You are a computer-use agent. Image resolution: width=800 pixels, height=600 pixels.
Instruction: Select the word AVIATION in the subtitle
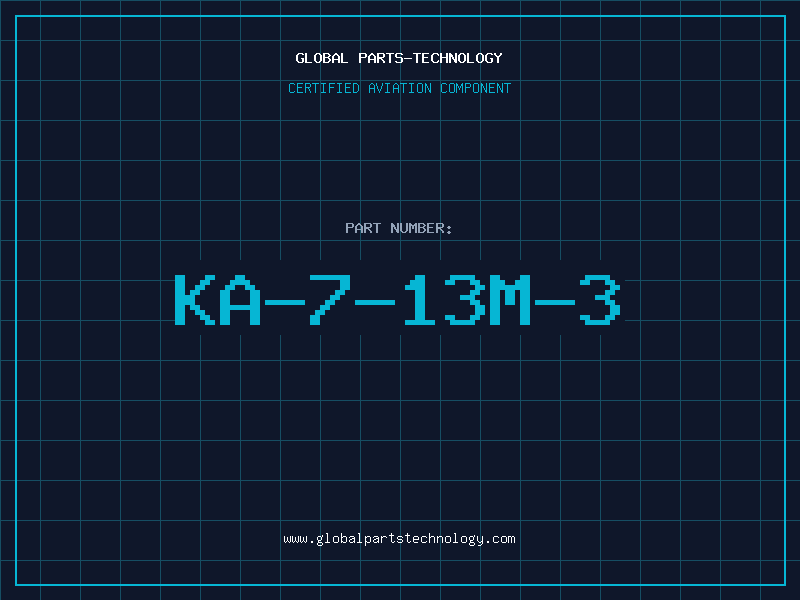click(400, 88)
